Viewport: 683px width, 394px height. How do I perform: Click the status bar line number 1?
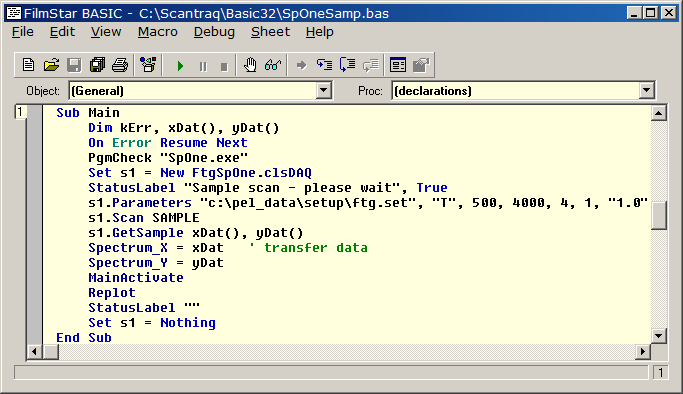click(660, 373)
